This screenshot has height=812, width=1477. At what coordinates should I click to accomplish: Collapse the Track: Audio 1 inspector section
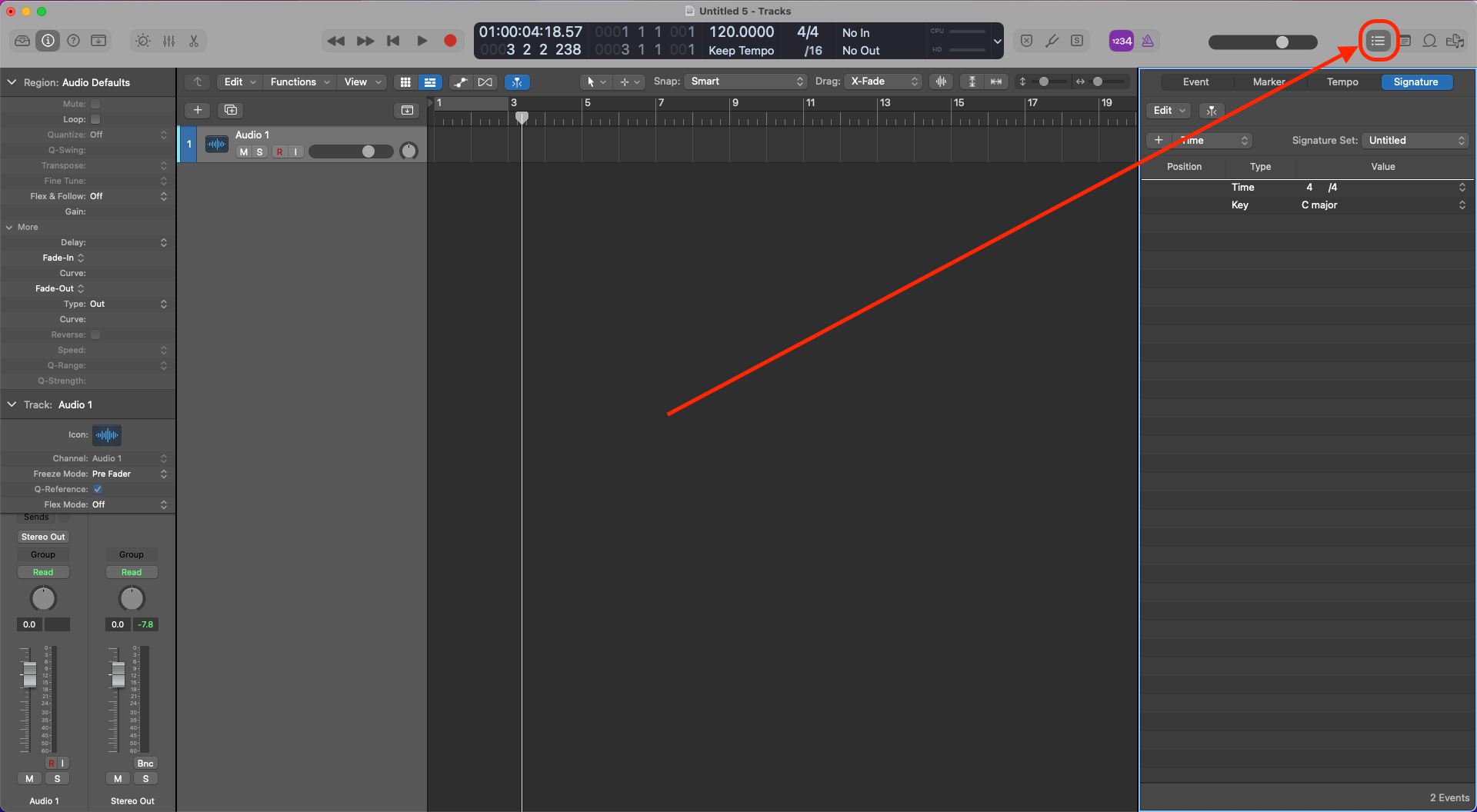pos(12,404)
